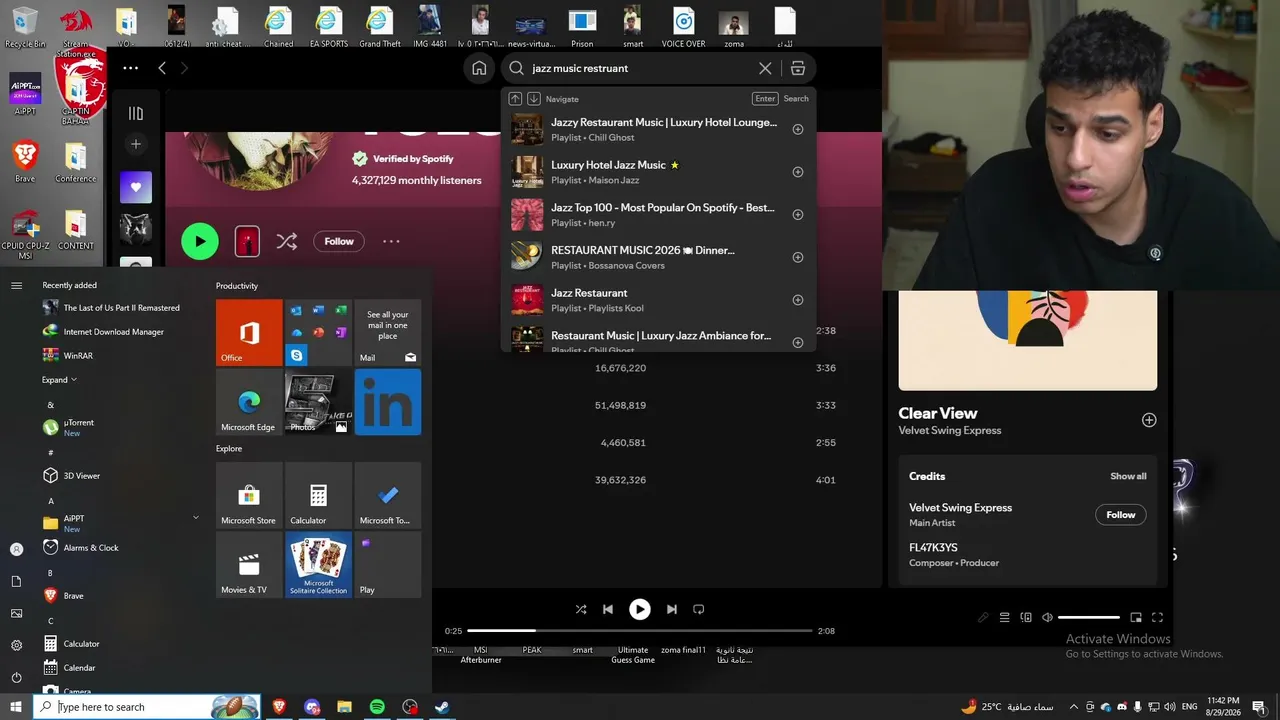Open the artist's red preview thumbnail
1280x720 pixels.
click(247, 241)
